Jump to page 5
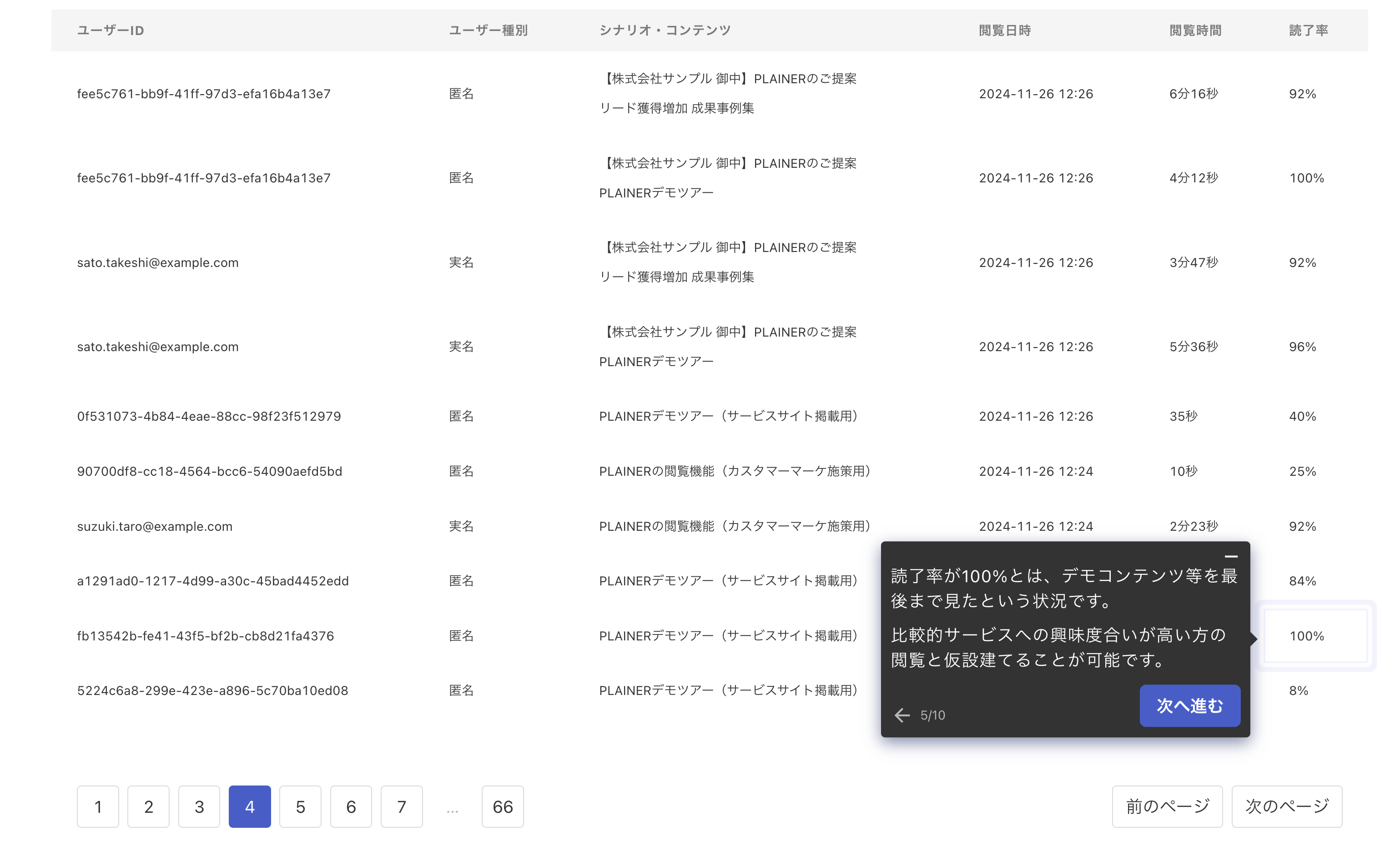This screenshot has height=856, width=1400. (x=300, y=806)
